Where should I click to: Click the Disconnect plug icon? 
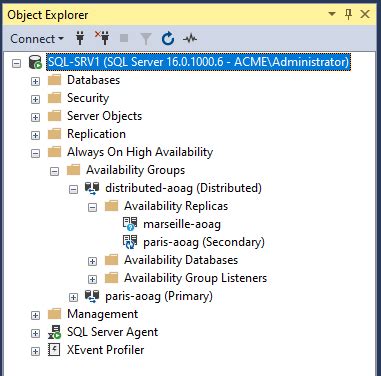tap(102, 39)
